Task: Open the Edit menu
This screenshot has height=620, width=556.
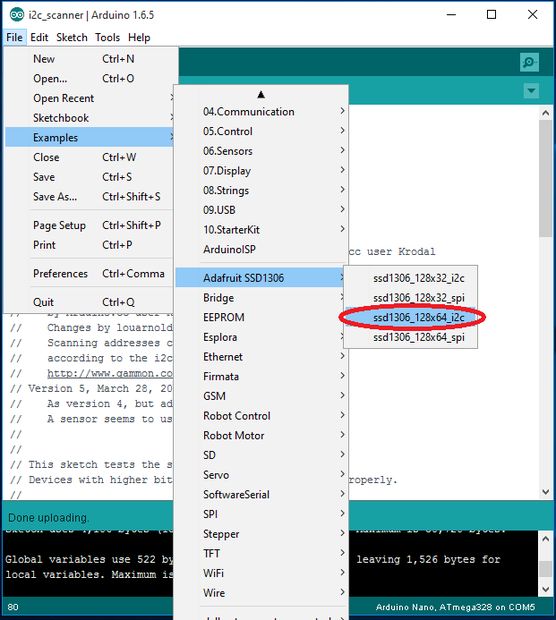Action: [39, 38]
